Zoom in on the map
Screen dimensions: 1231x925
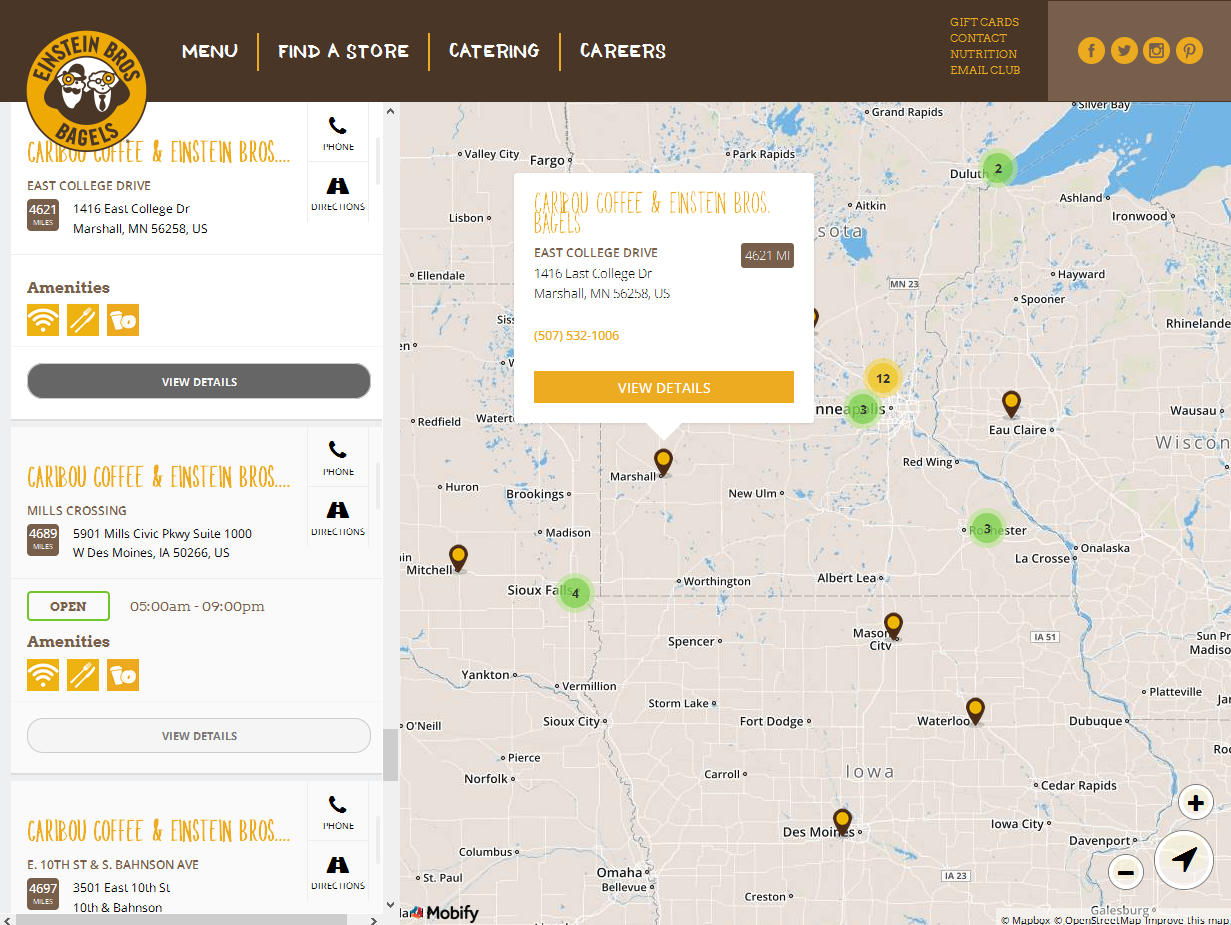tap(1196, 802)
